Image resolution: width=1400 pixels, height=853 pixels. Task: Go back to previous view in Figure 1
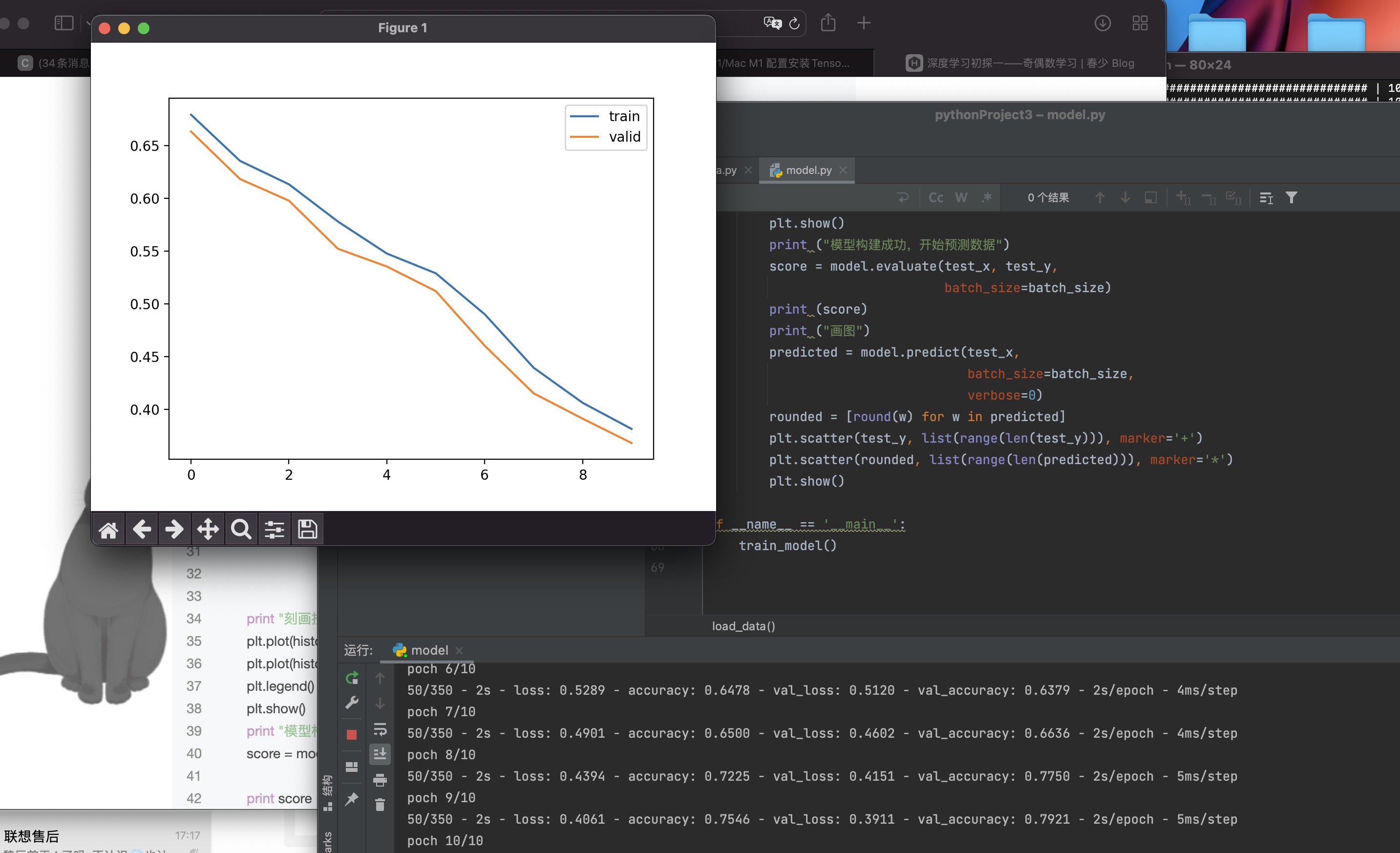point(142,530)
